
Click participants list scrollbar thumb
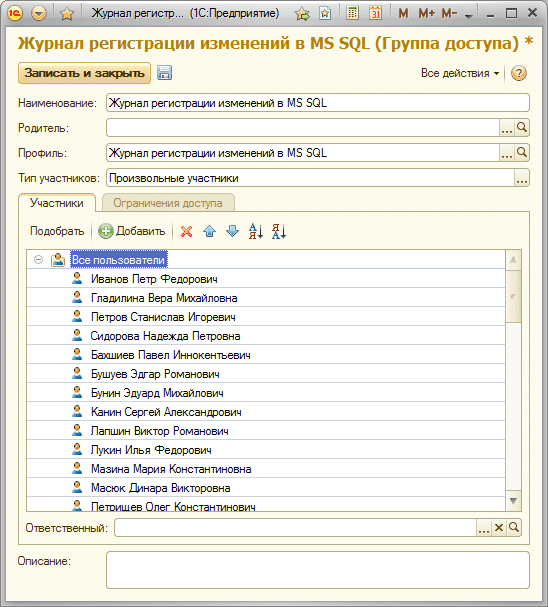coord(514,297)
